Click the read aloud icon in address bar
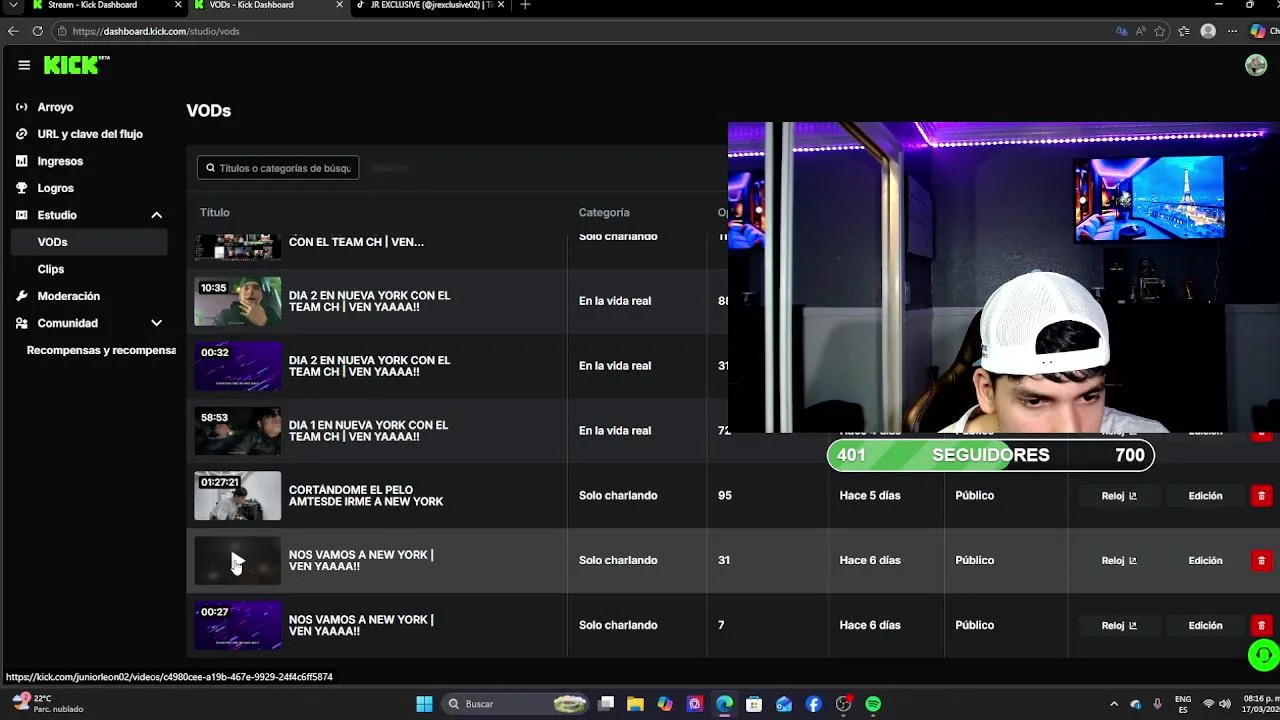 (1141, 31)
